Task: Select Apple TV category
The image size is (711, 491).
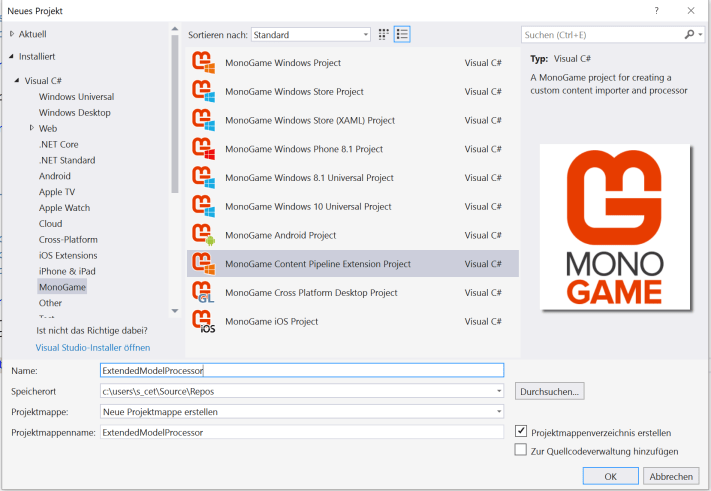Action: pyautogui.click(x=57, y=192)
